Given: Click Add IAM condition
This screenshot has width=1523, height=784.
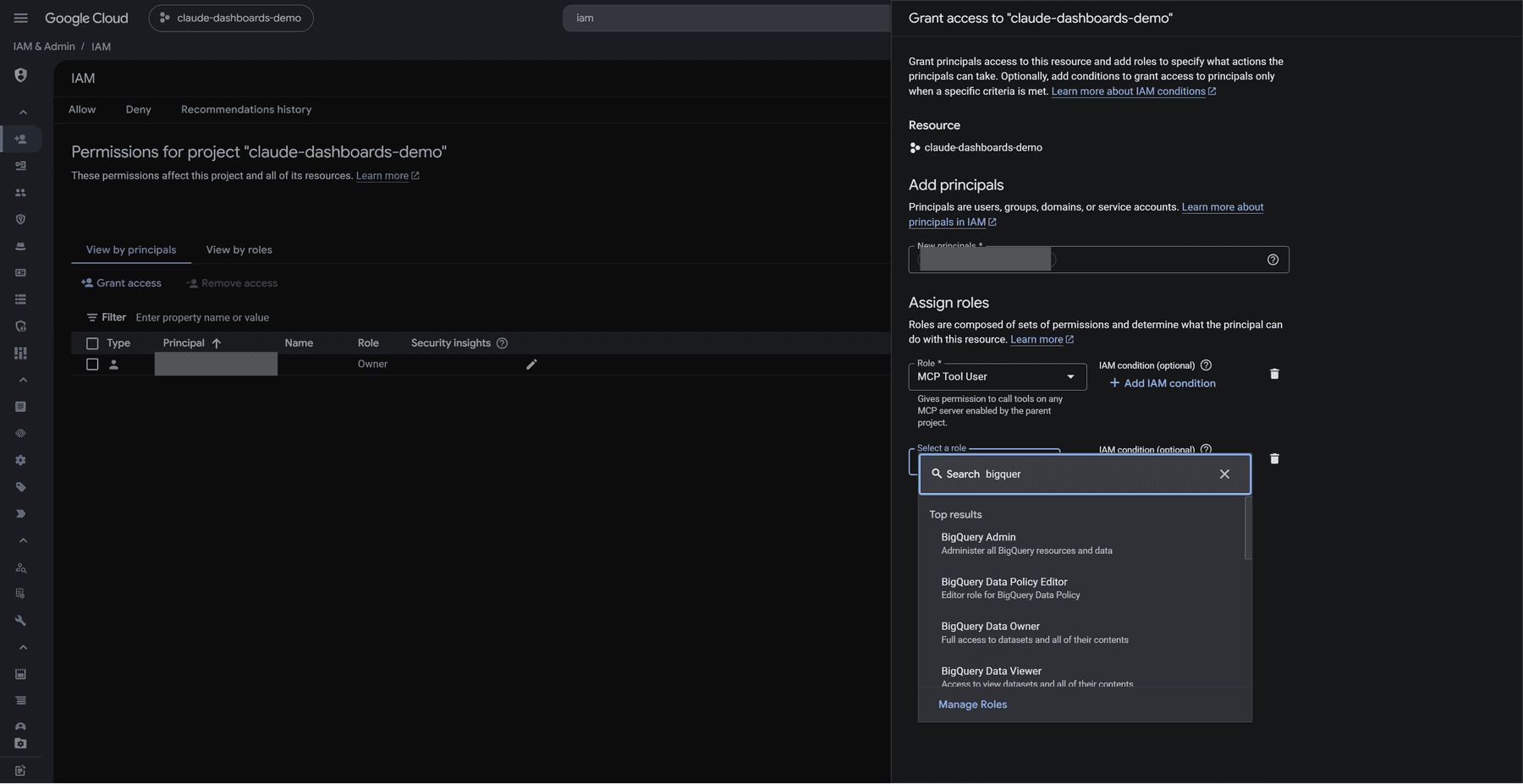Looking at the screenshot, I should [1163, 383].
